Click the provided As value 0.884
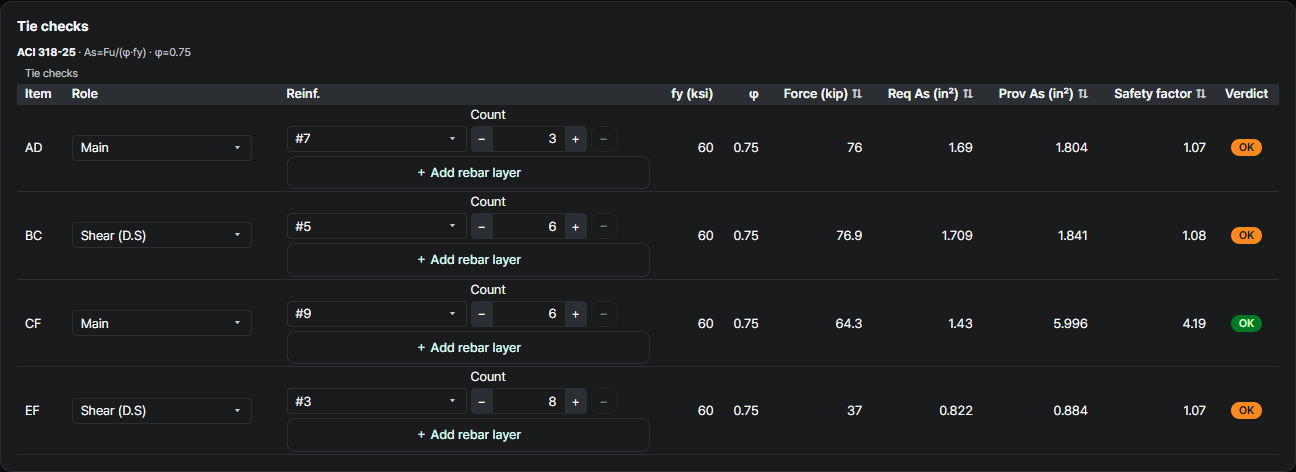 click(x=1070, y=411)
